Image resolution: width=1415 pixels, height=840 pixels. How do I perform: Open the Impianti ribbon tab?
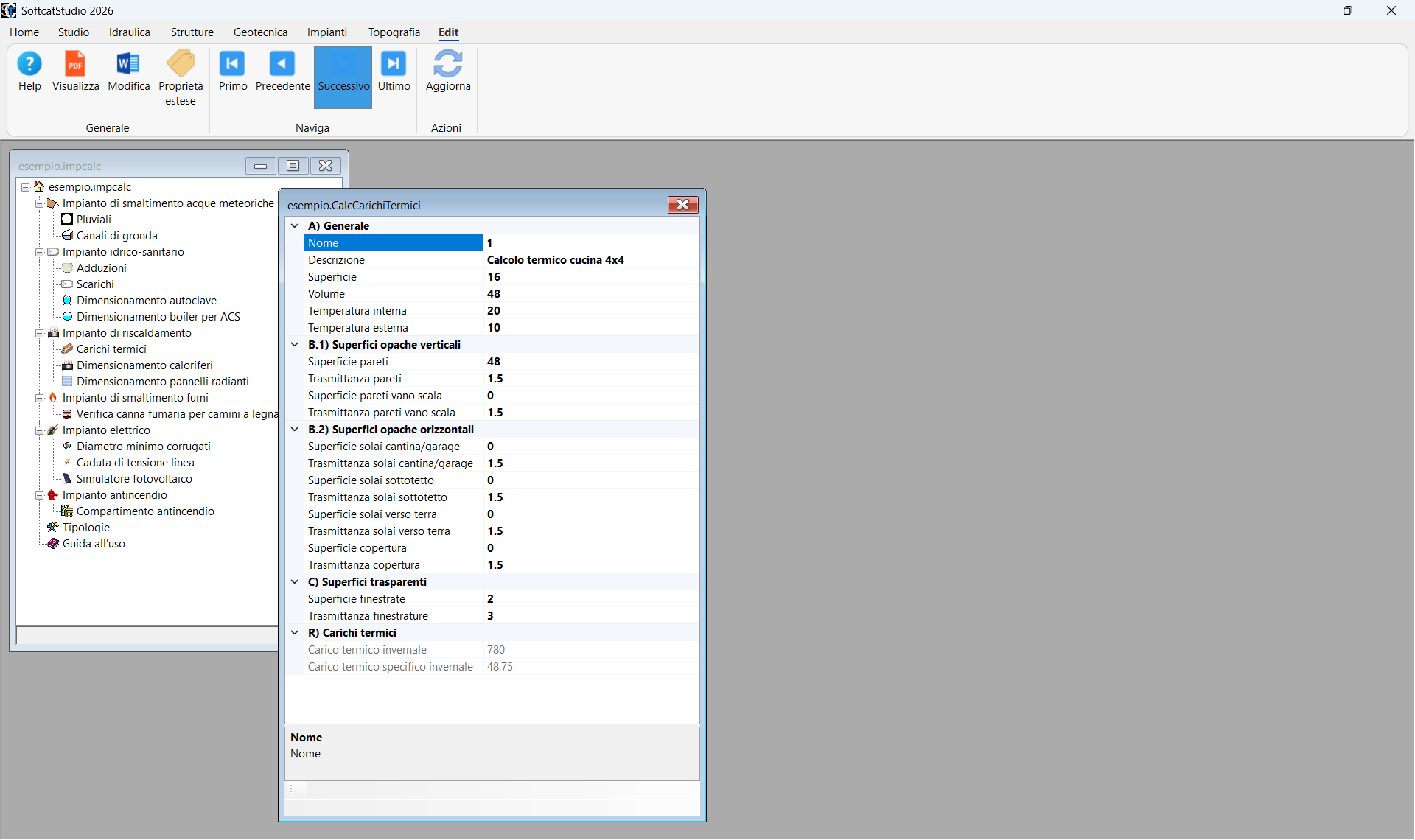point(327,32)
